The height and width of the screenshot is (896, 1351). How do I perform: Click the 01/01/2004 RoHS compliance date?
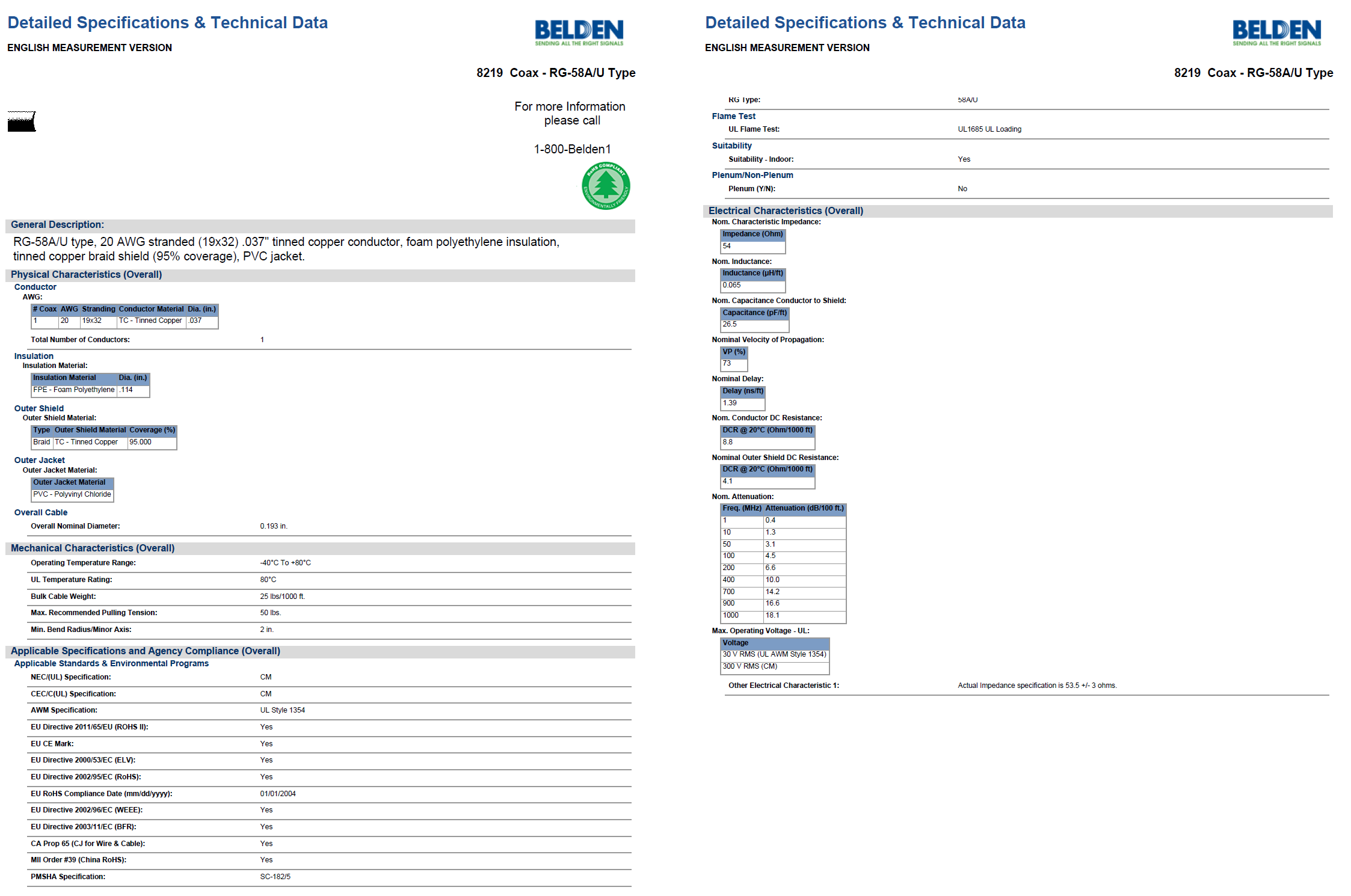click(x=278, y=794)
